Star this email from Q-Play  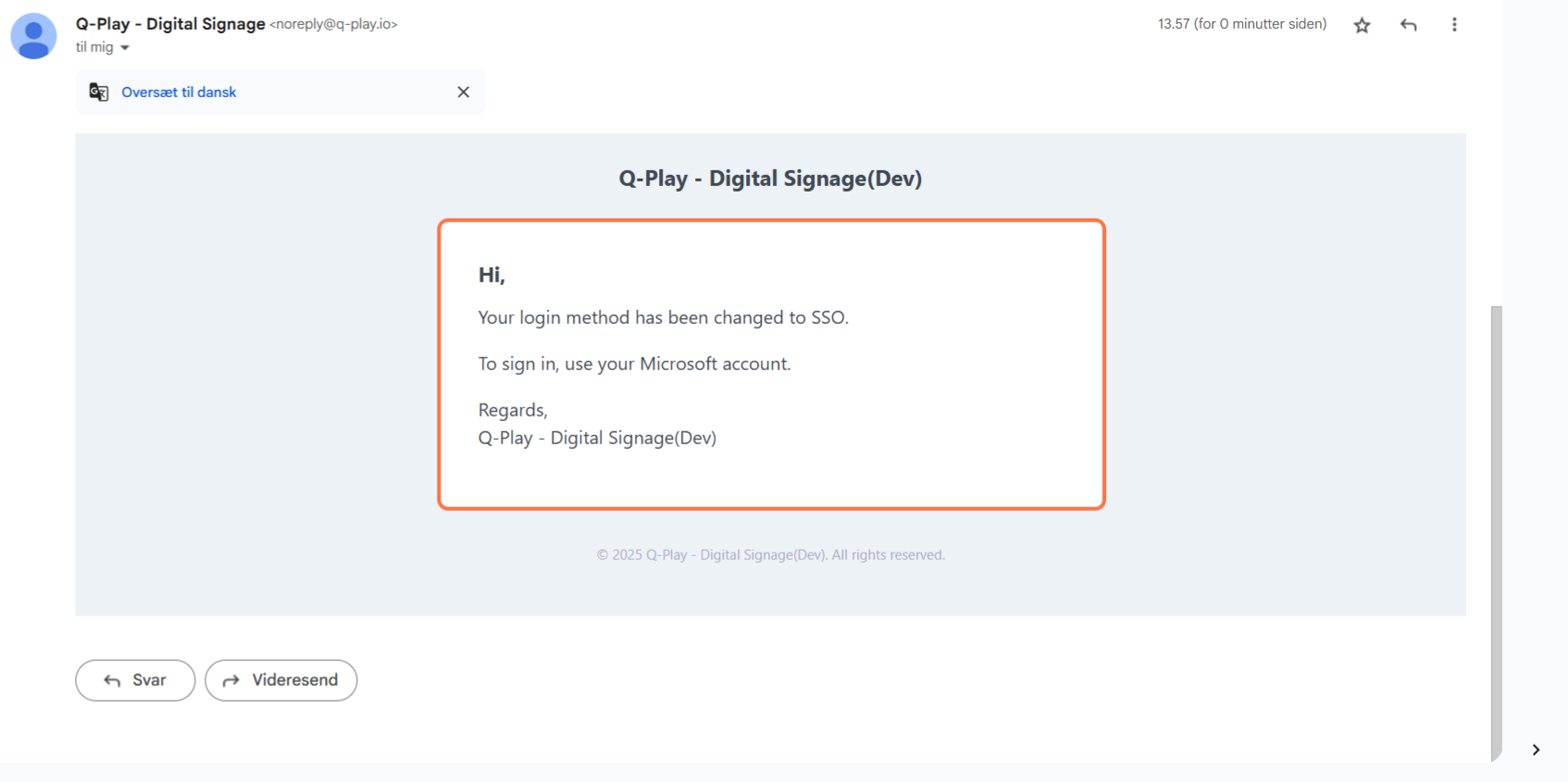(x=1362, y=25)
